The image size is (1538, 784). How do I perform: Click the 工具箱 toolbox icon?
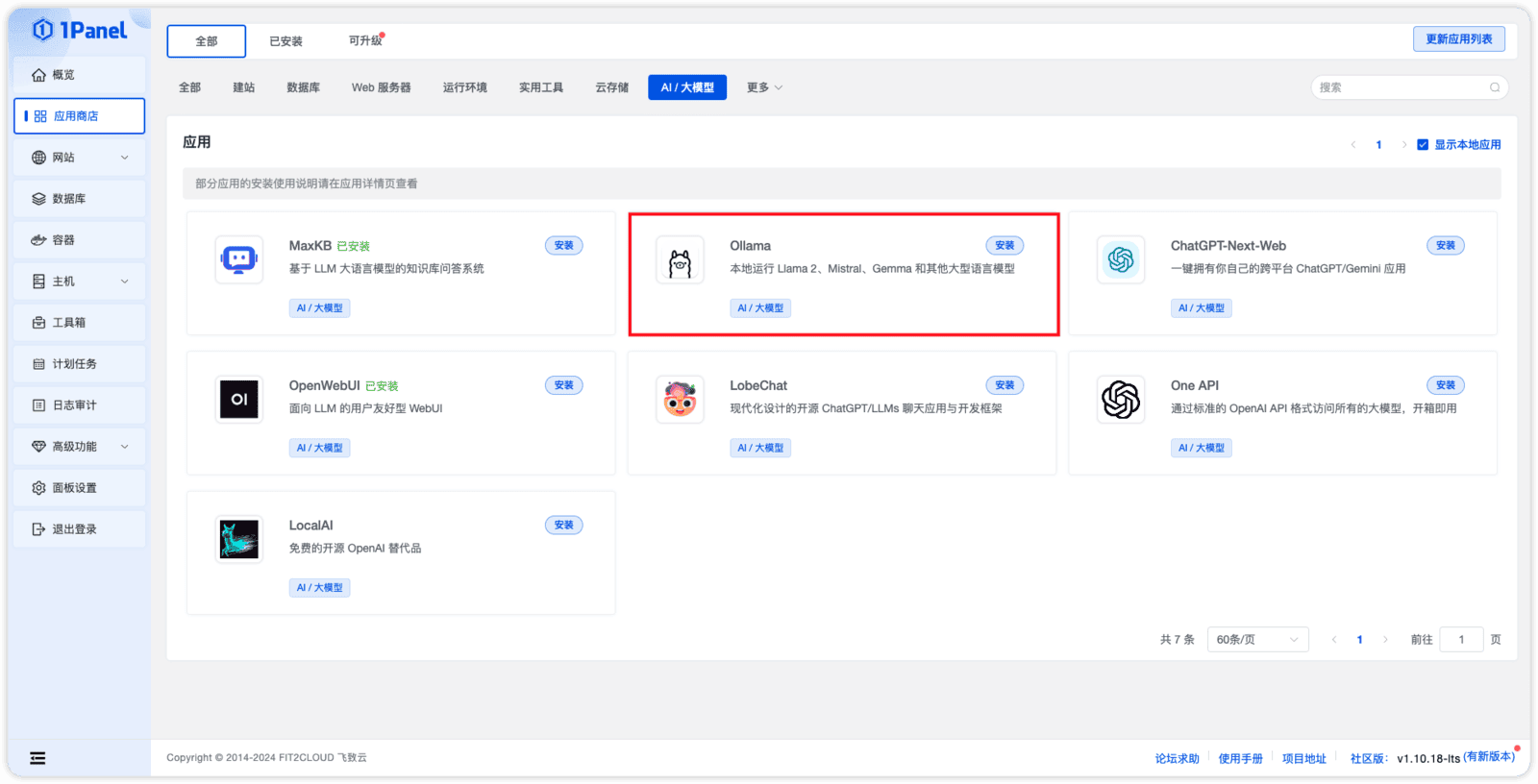coord(38,323)
